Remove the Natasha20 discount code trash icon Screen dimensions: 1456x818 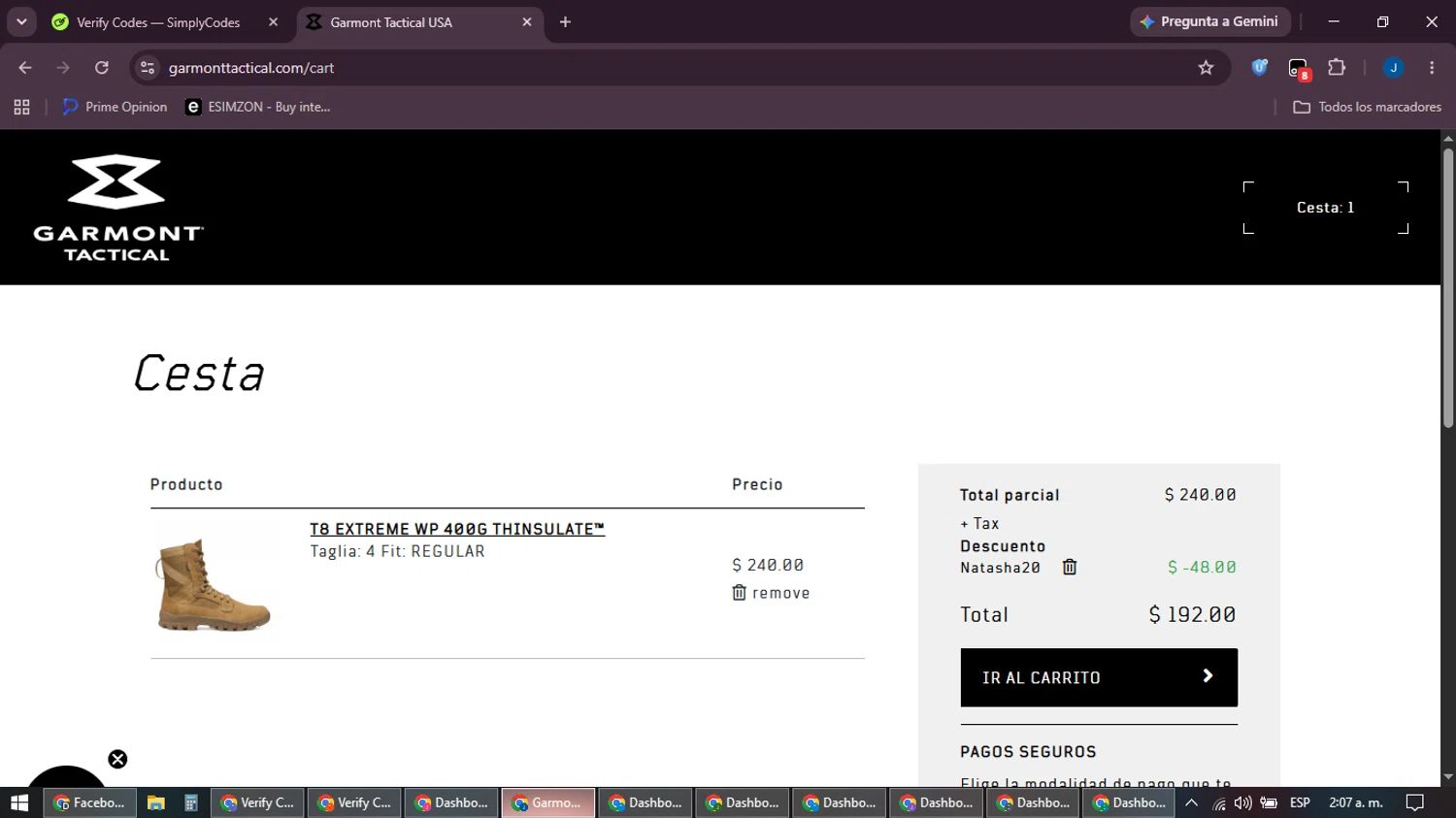(1070, 568)
